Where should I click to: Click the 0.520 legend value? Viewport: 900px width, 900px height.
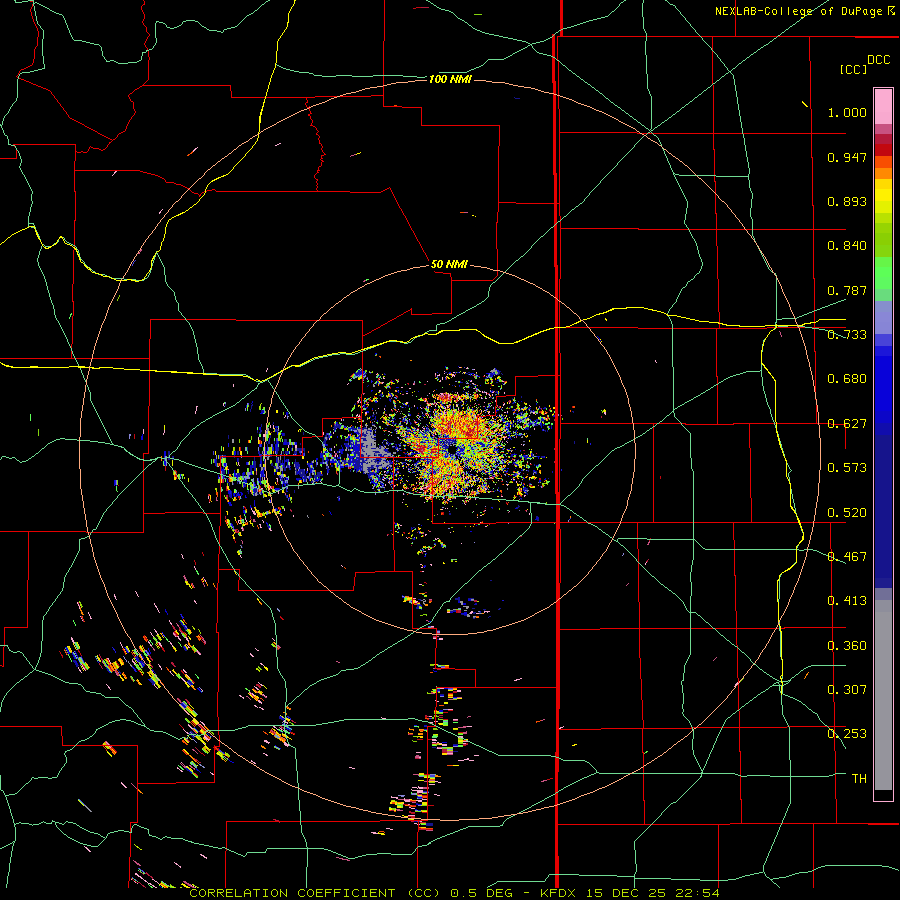tap(847, 513)
